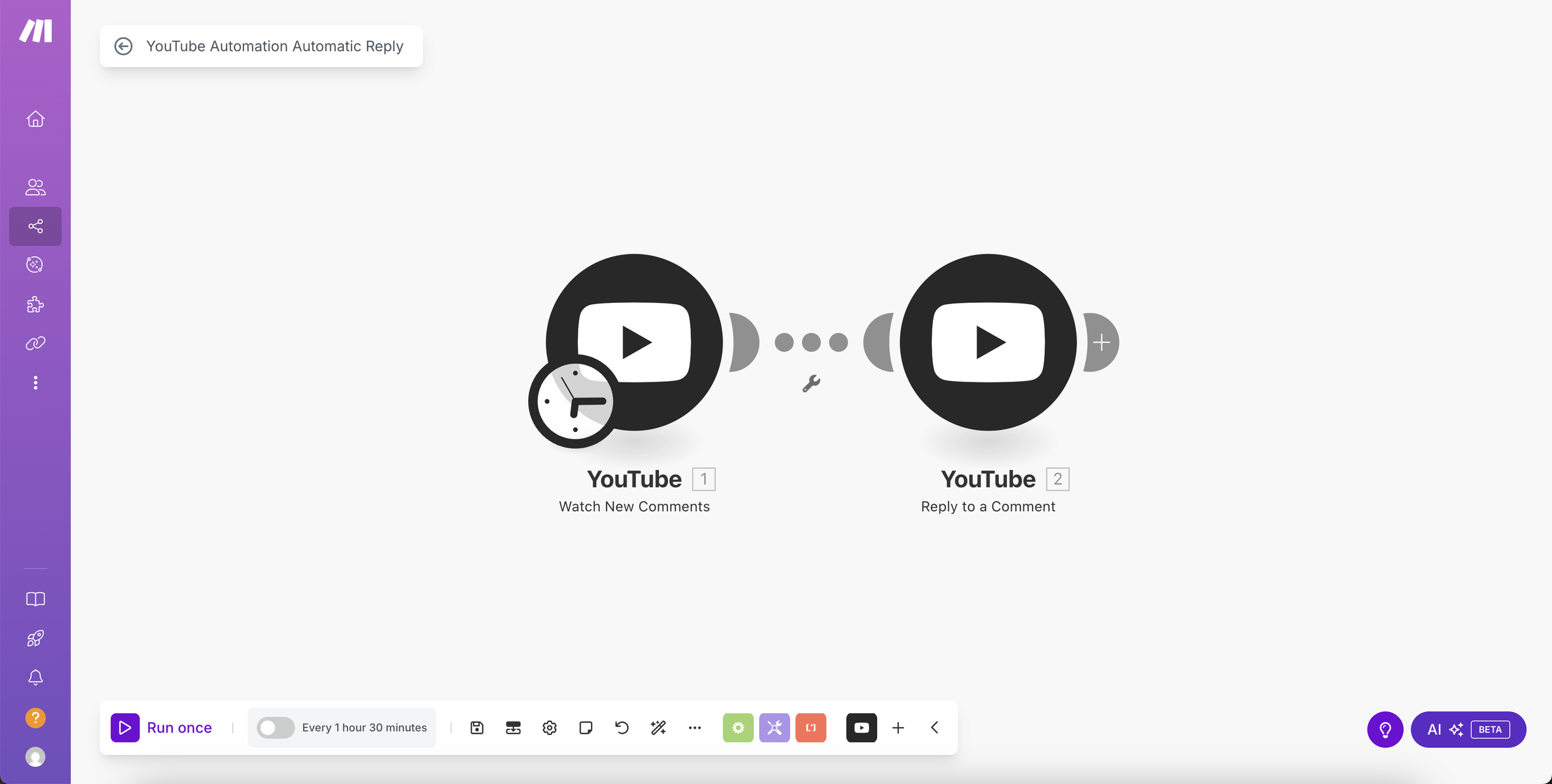The width and height of the screenshot is (1552, 784).
Task: Toggle the scenario scheduling switch on
Action: tap(276, 728)
